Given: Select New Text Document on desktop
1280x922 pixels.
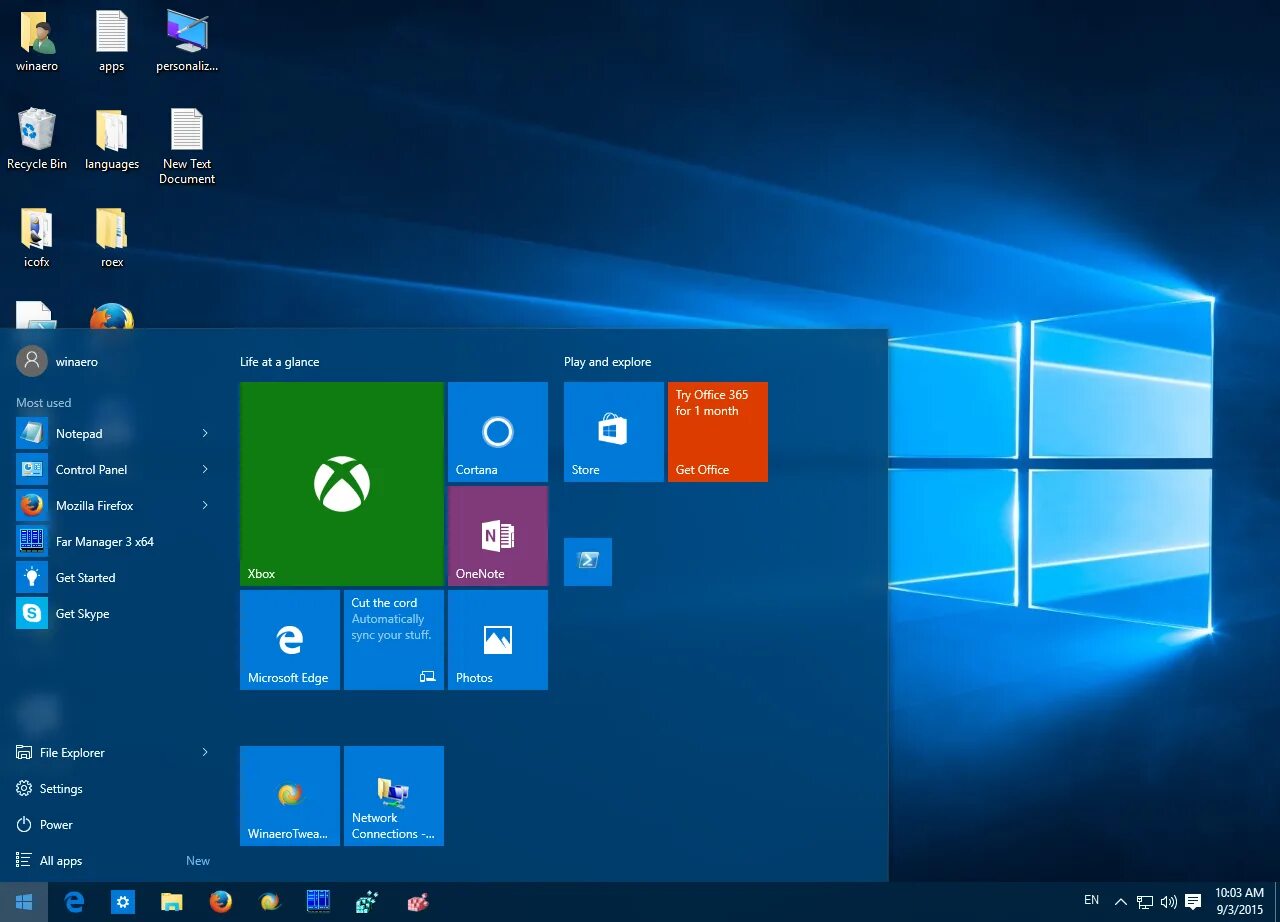Looking at the screenshot, I should (x=187, y=147).
